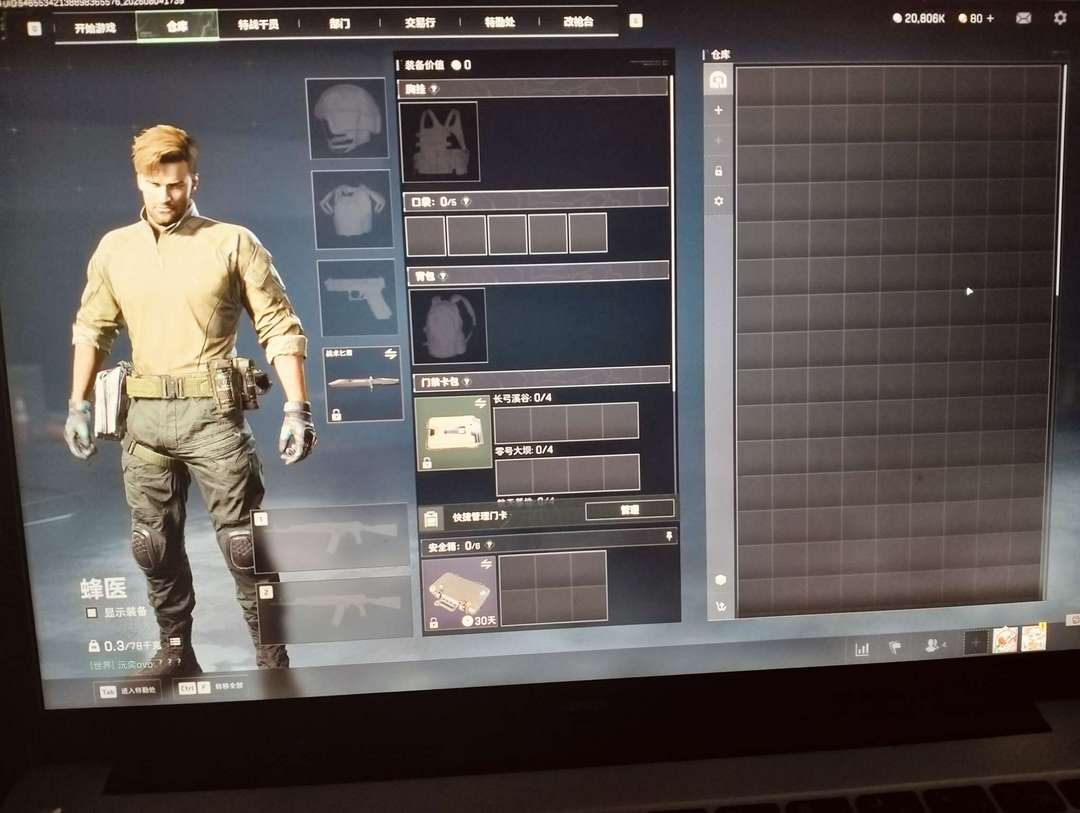Click the sort icon at warehouse sidebar bottom
This screenshot has width=1080, height=813.
(x=720, y=607)
